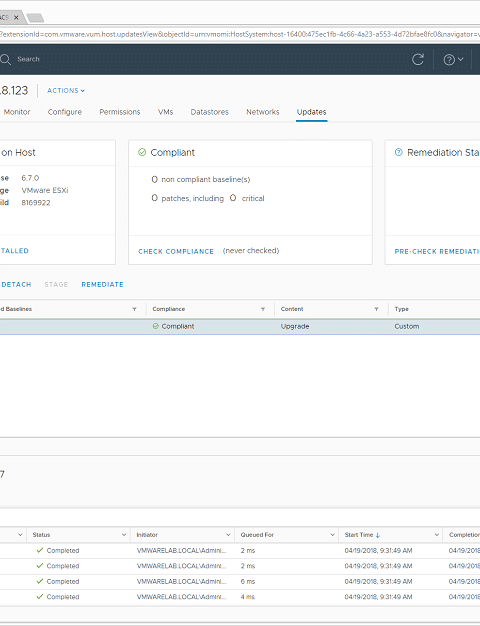480x626 pixels.
Task: Click the Remediation Status info icon
Action: pos(398,152)
